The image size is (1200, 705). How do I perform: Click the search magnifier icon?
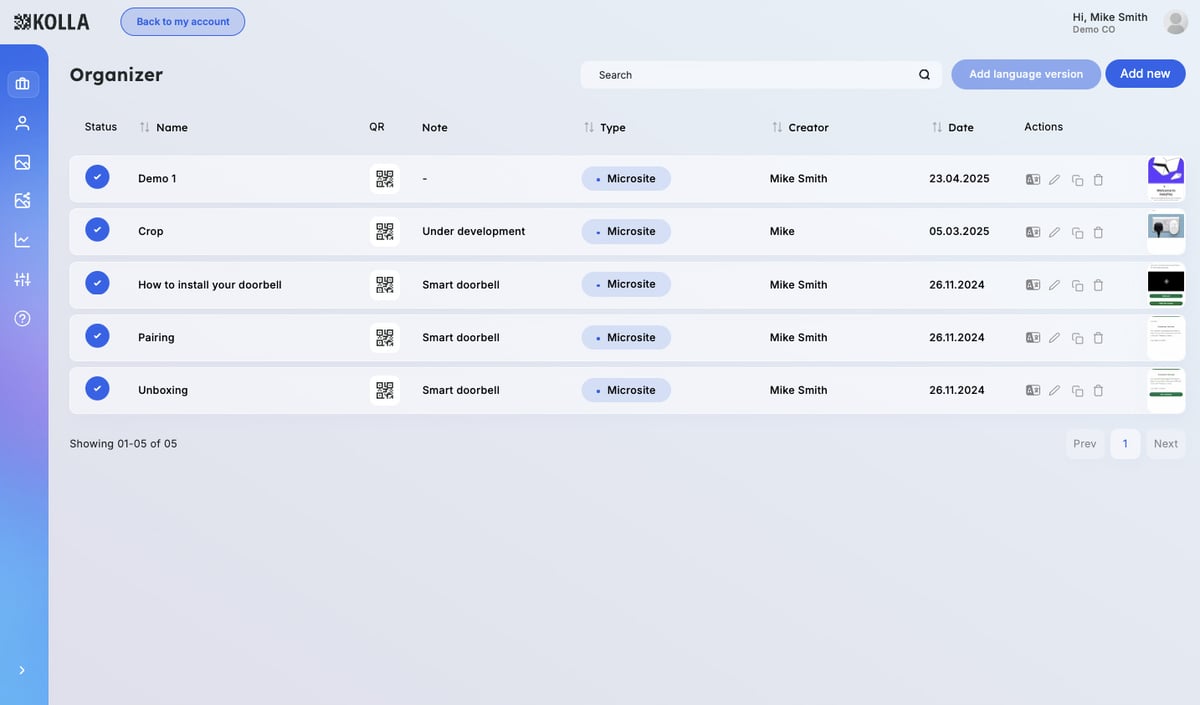(x=924, y=75)
